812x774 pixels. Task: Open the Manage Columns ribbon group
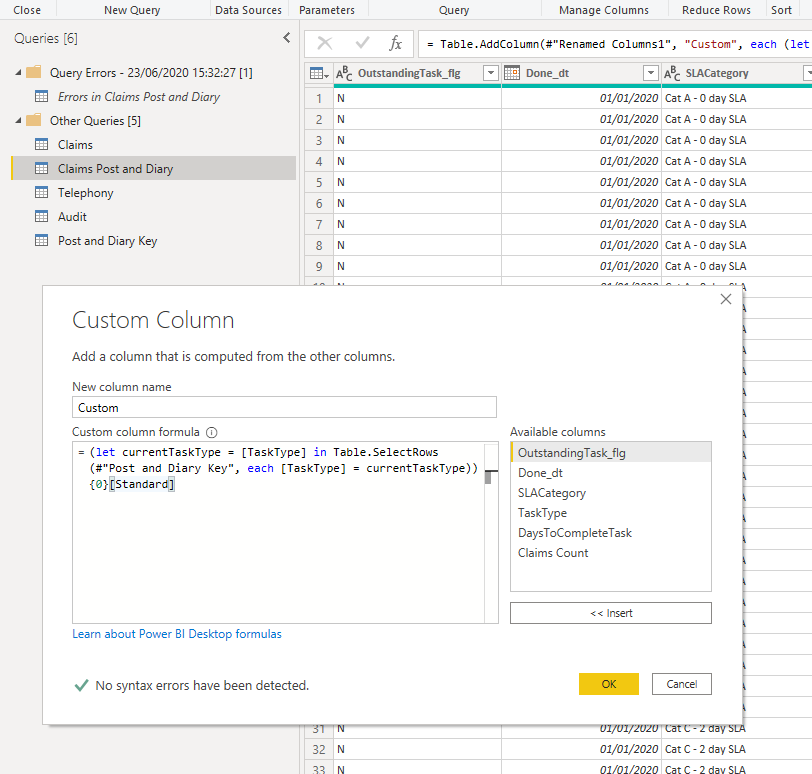[604, 10]
